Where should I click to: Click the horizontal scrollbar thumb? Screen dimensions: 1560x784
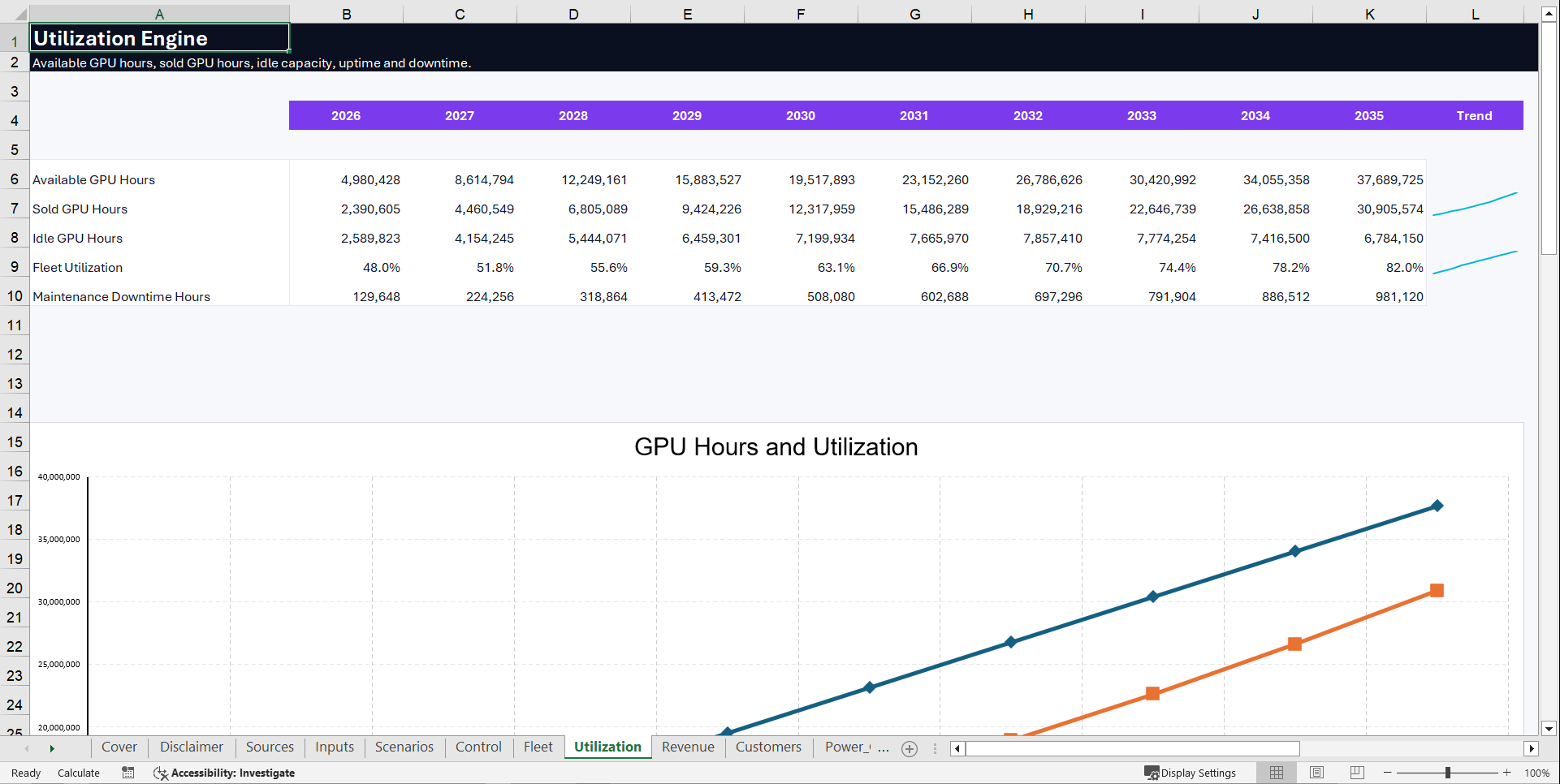(x=1132, y=748)
